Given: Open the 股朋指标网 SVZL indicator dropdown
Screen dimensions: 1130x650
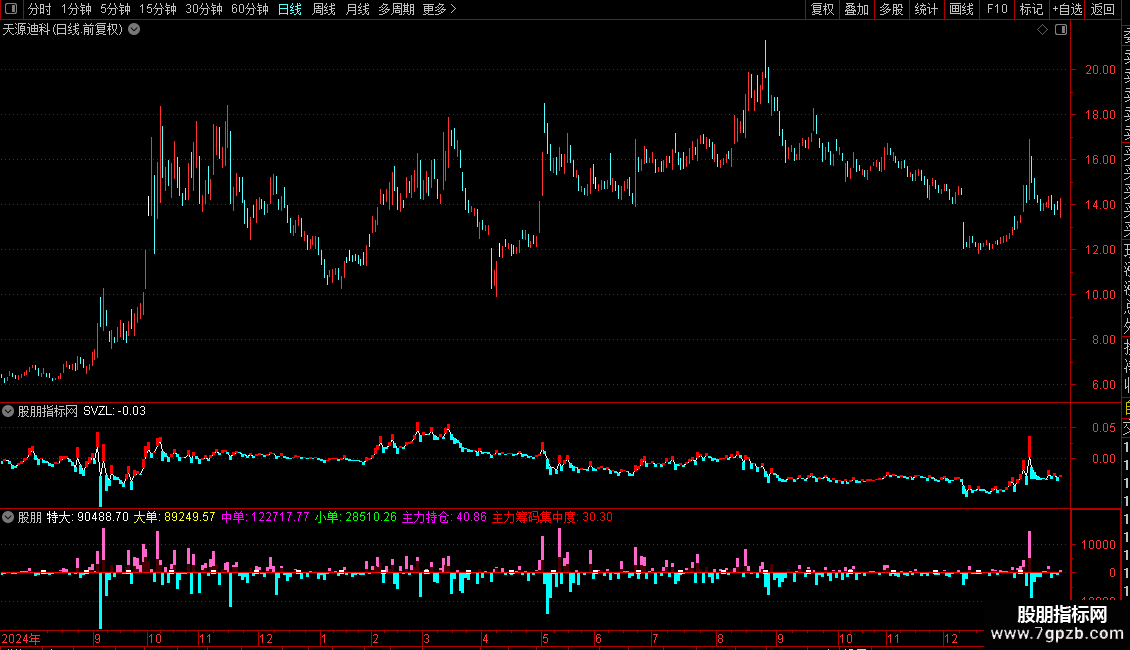Looking at the screenshot, I should click(x=8, y=411).
